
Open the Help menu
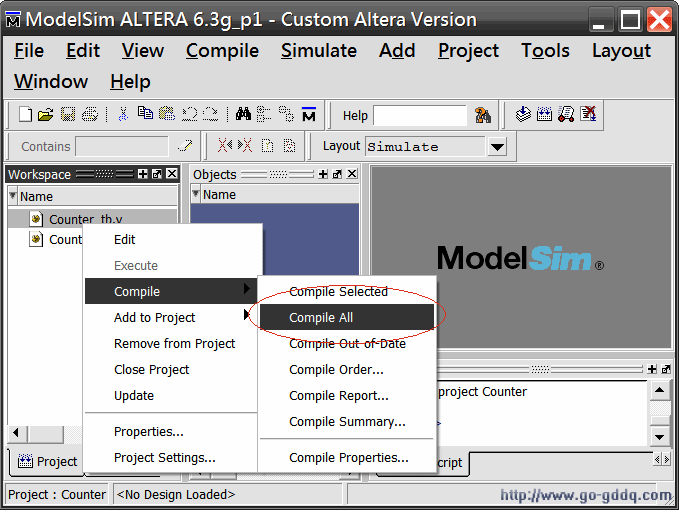click(x=130, y=82)
